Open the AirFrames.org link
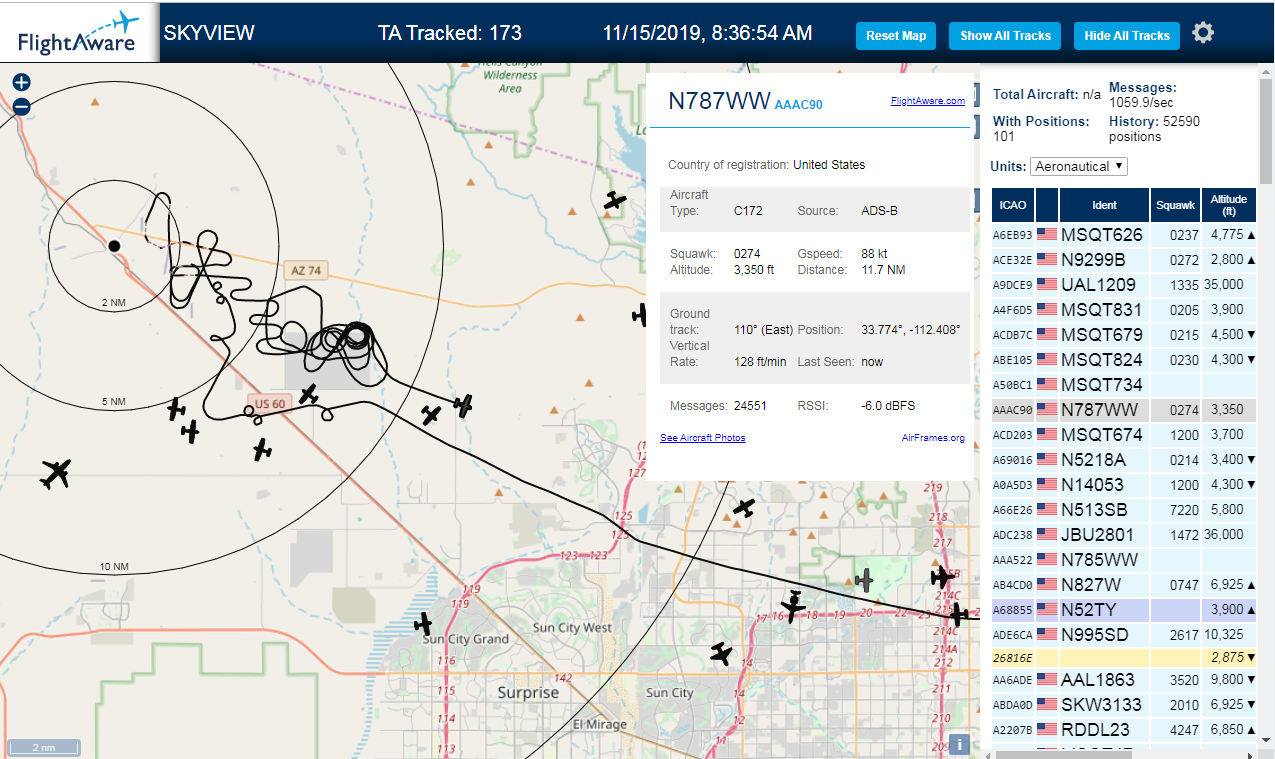 pyautogui.click(x=933, y=438)
